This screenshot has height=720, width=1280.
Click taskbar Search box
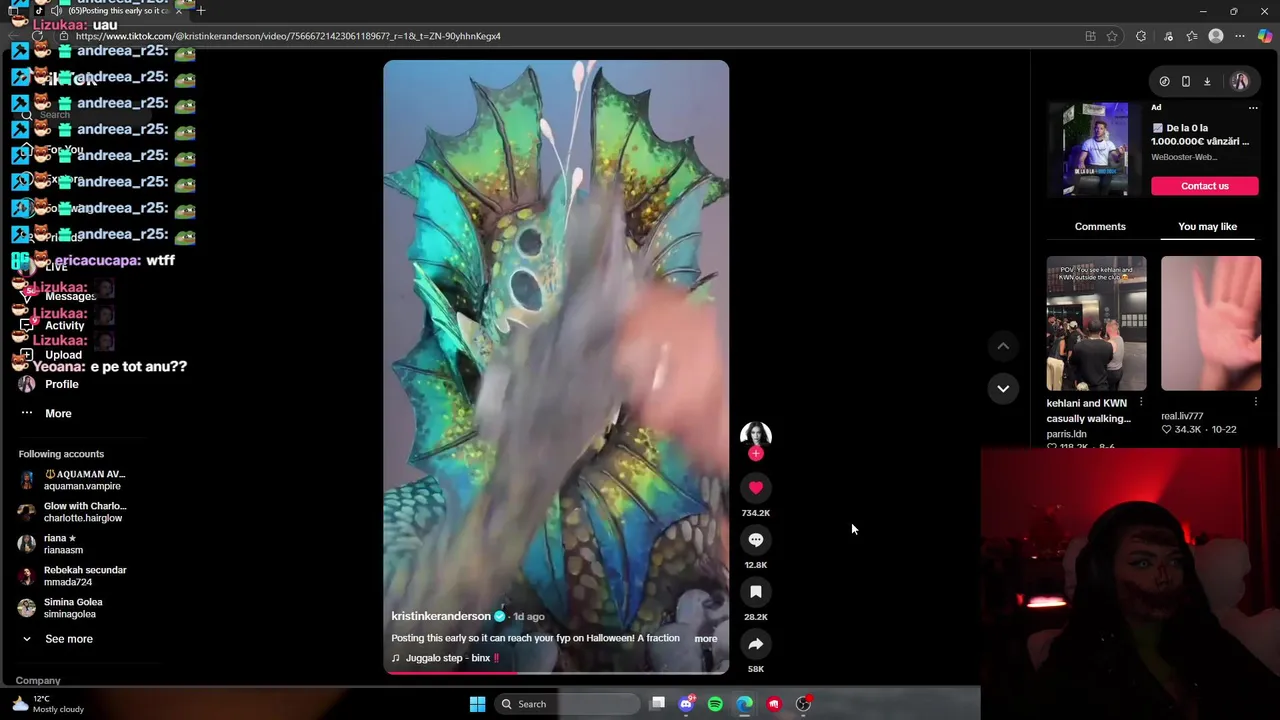coord(568,704)
